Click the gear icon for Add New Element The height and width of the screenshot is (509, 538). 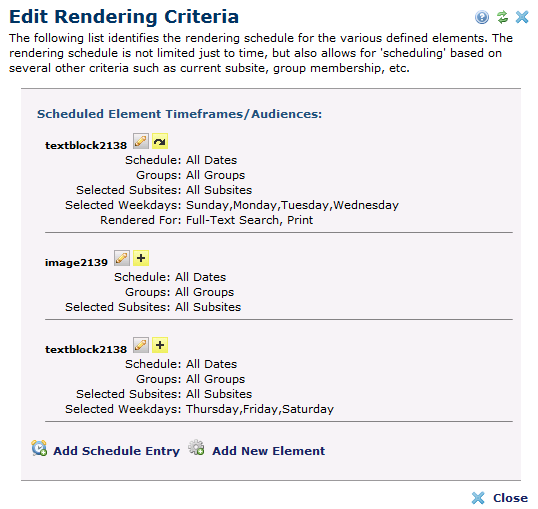[196, 448]
